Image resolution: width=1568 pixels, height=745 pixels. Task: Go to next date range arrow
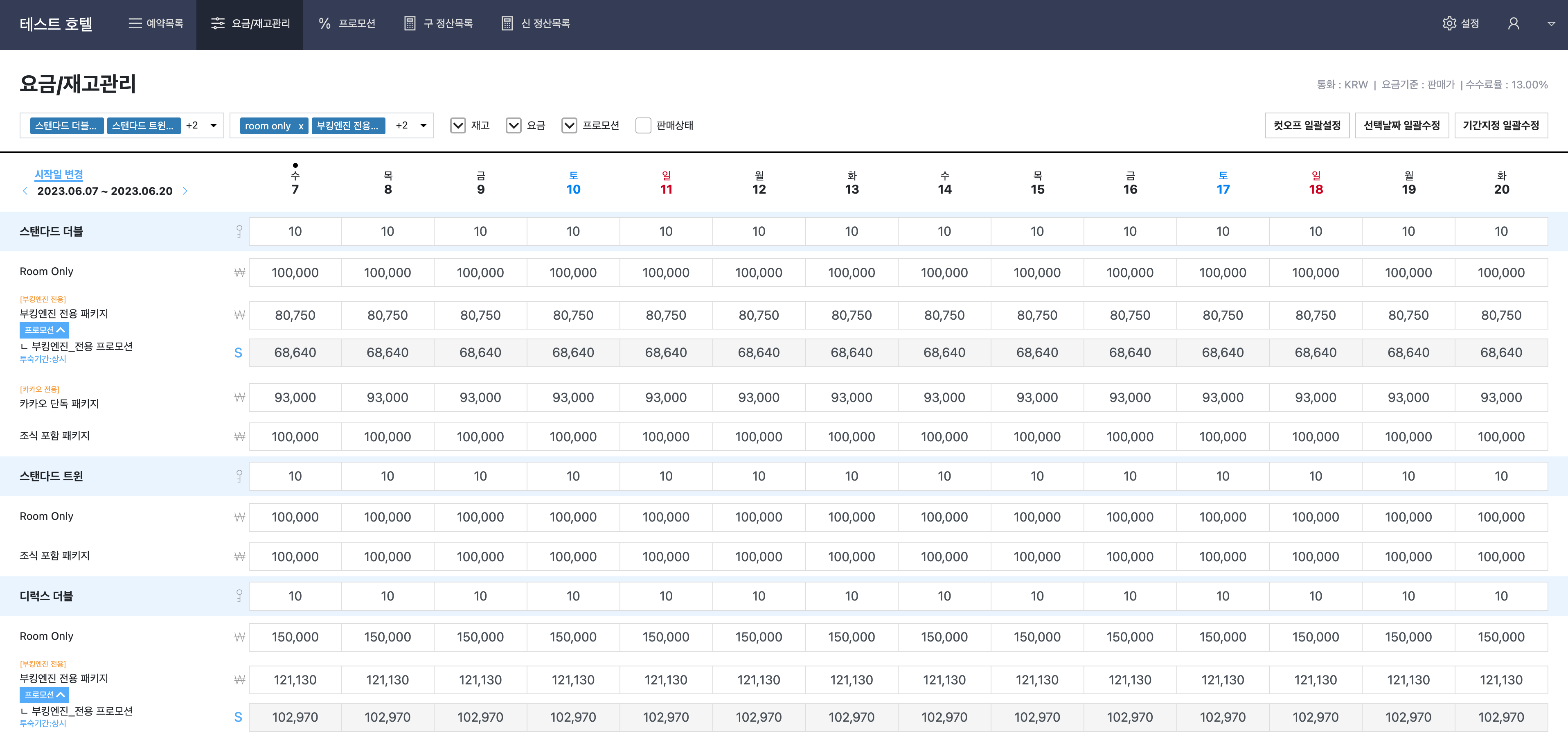(x=185, y=191)
